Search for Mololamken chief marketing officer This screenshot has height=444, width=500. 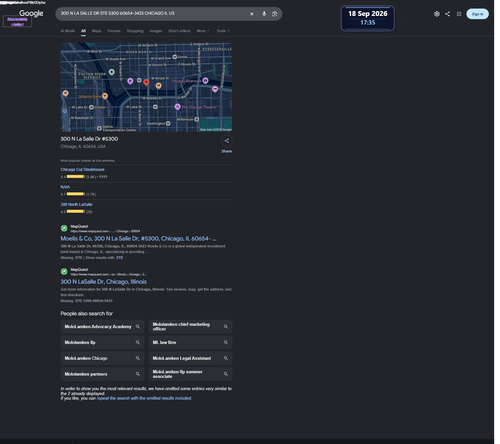point(190,327)
